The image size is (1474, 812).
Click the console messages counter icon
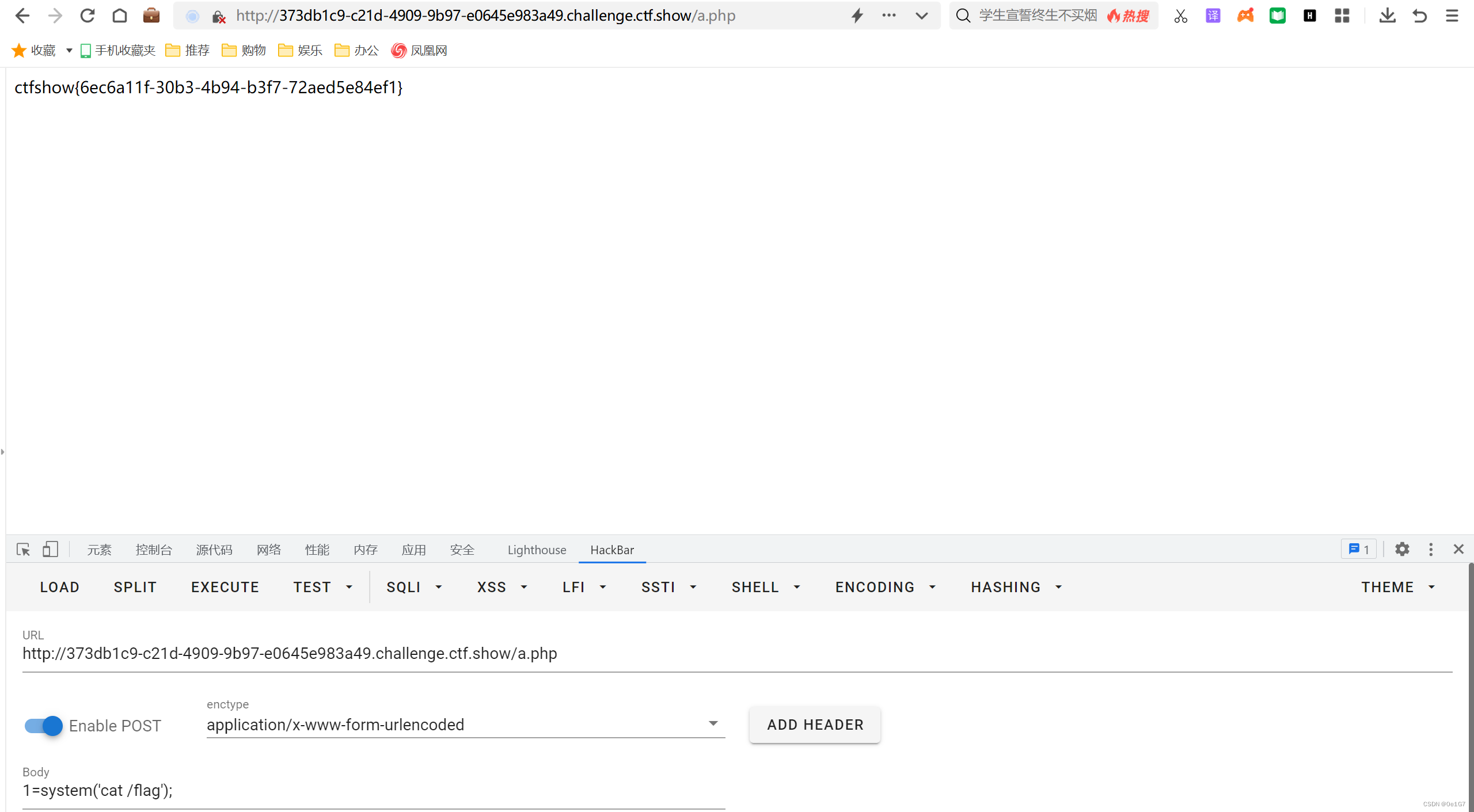1358,549
